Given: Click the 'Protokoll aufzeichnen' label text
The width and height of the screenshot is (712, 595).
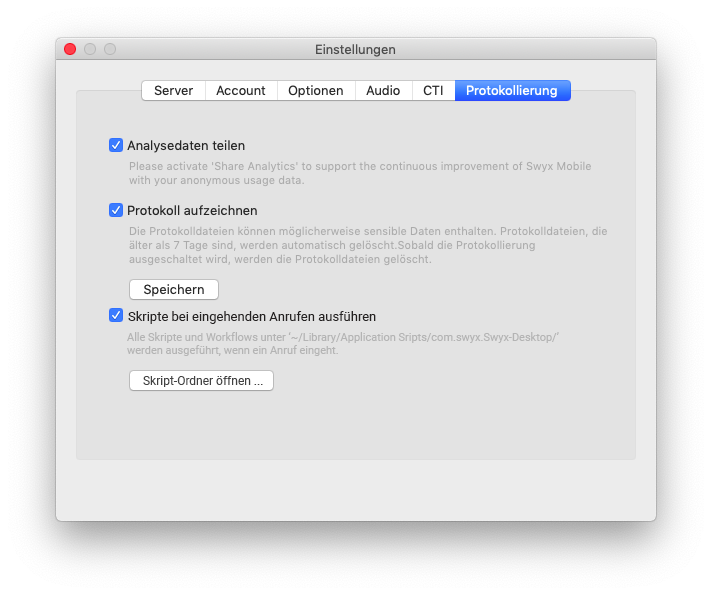Looking at the screenshot, I should click(x=192, y=211).
